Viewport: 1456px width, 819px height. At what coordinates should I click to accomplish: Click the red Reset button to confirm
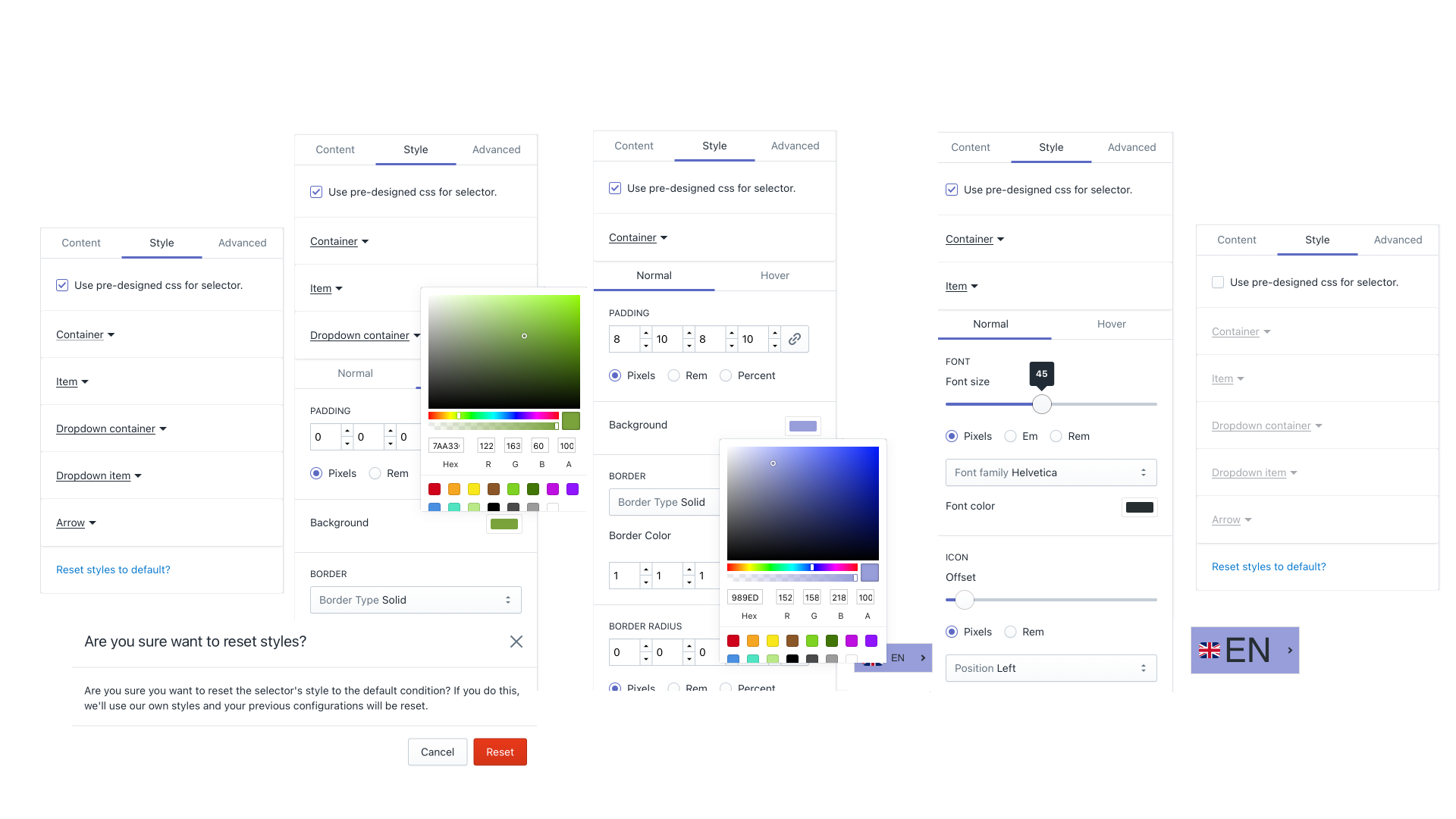click(500, 752)
